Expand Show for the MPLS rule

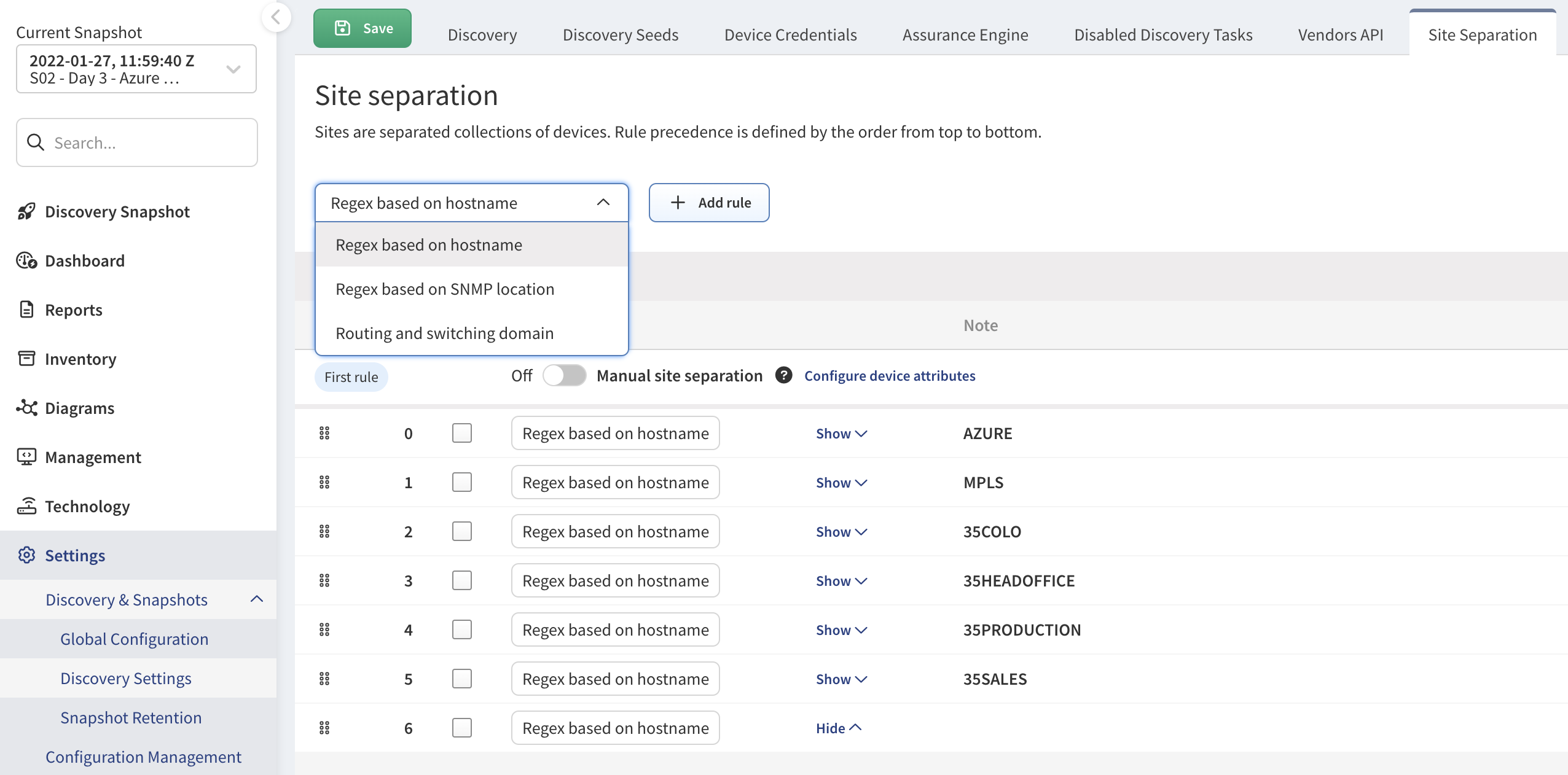841,483
